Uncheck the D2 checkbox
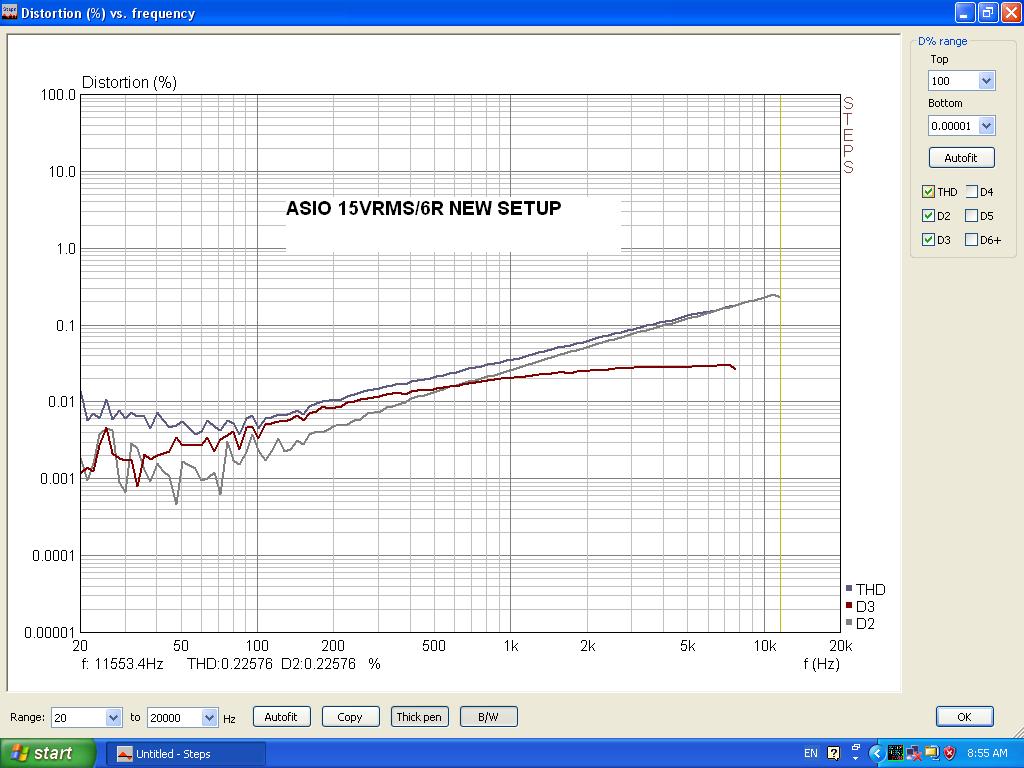Screen dimensions: 1024x768 (x=928, y=216)
